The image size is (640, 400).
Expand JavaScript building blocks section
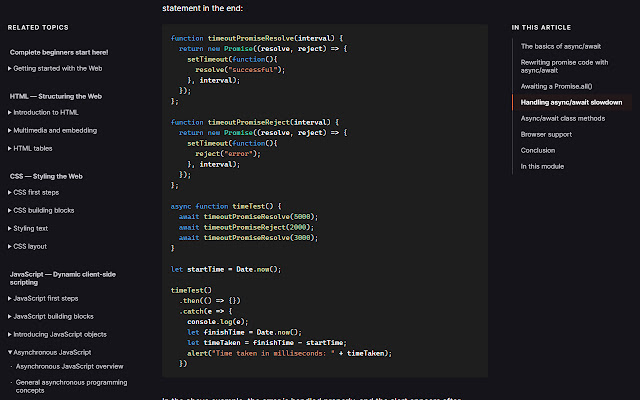(x=51, y=317)
